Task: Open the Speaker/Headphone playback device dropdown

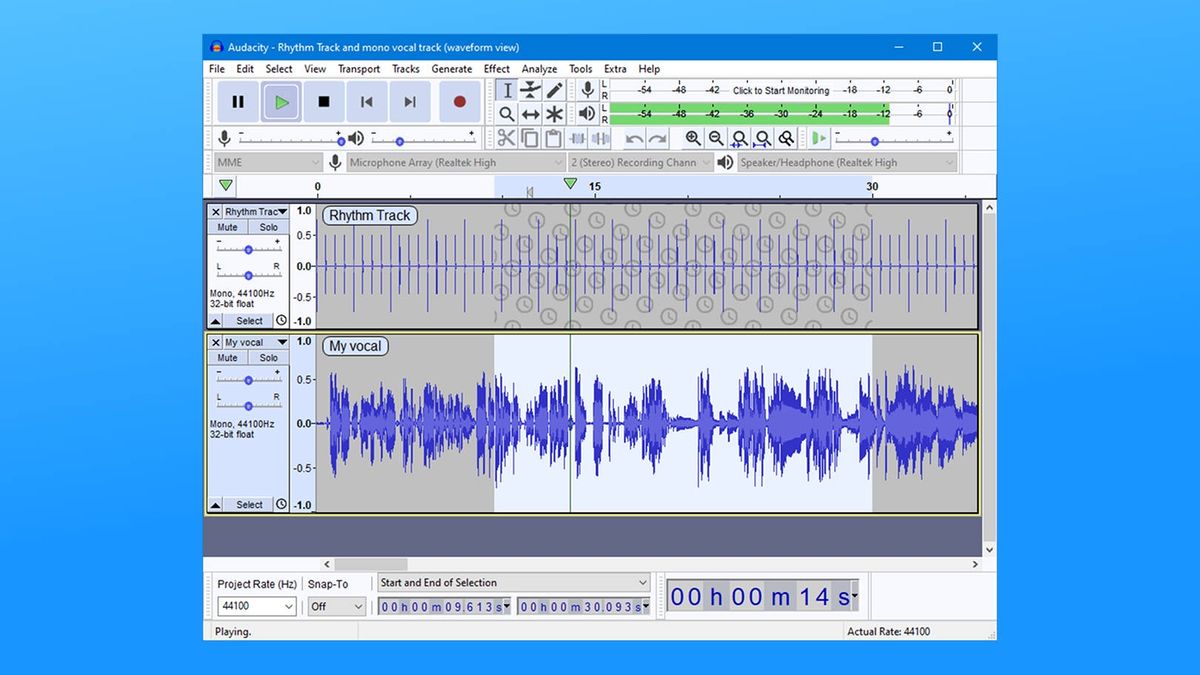Action: tap(847, 162)
